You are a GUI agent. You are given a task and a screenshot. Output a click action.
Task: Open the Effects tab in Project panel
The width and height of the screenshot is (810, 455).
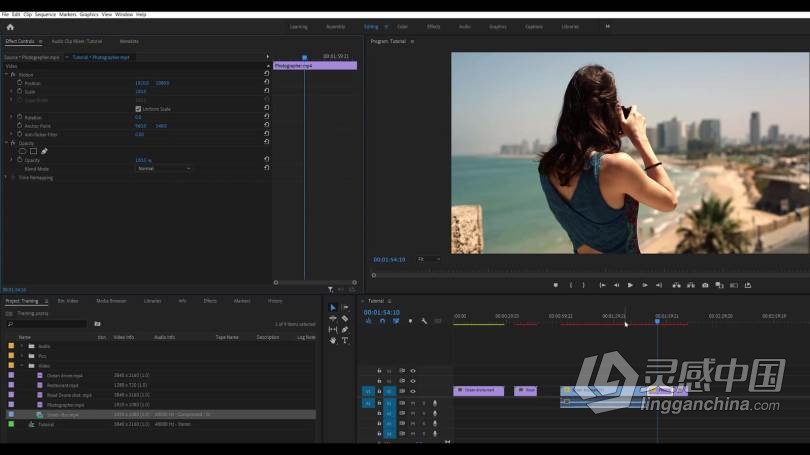[x=210, y=301]
